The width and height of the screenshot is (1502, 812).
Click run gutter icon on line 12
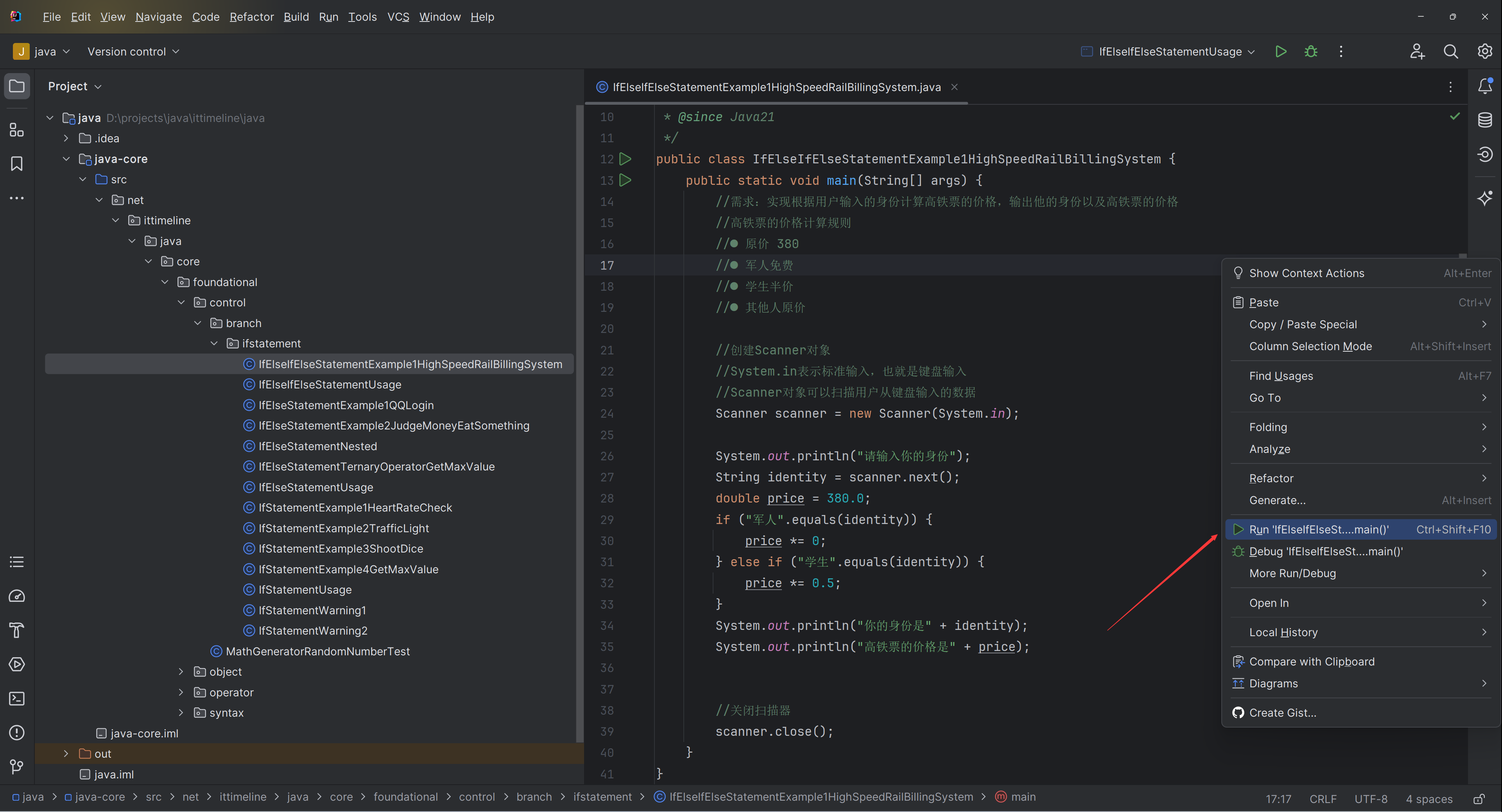pyautogui.click(x=625, y=159)
